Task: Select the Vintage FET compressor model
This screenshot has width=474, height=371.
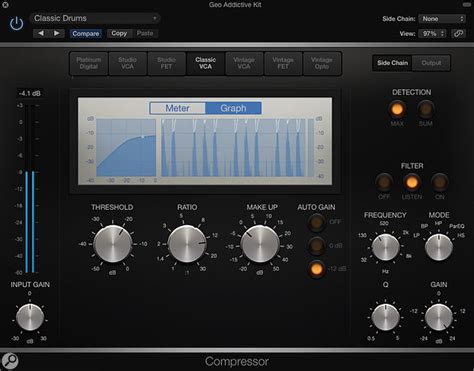Action: (x=283, y=63)
